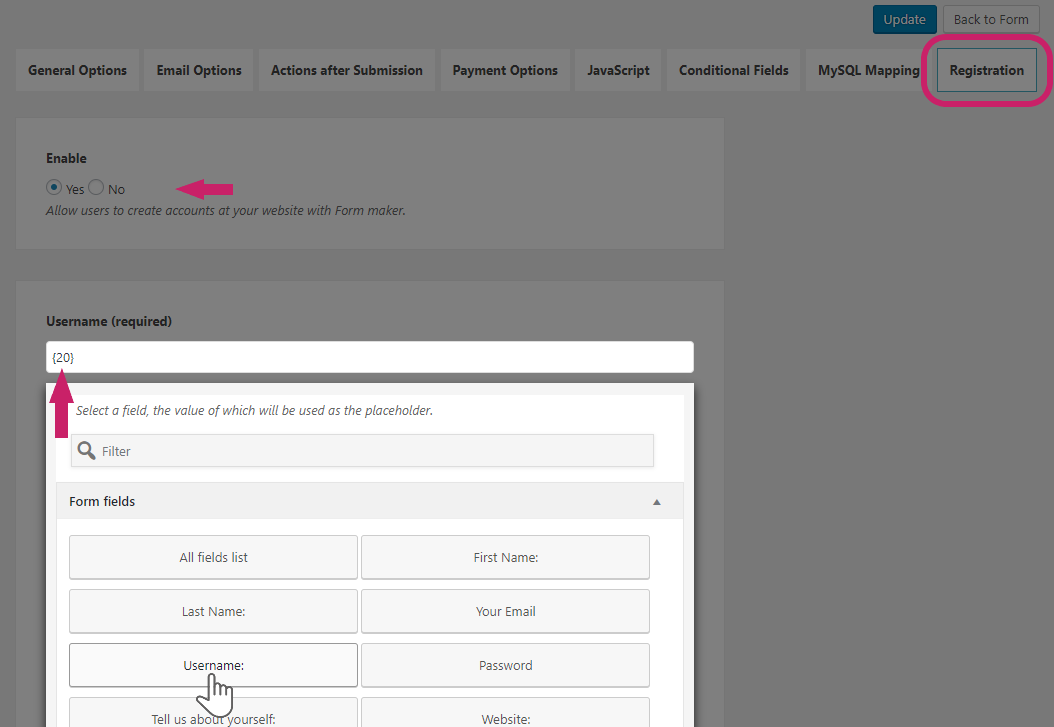Click the magnifier search icon

(x=86, y=450)
